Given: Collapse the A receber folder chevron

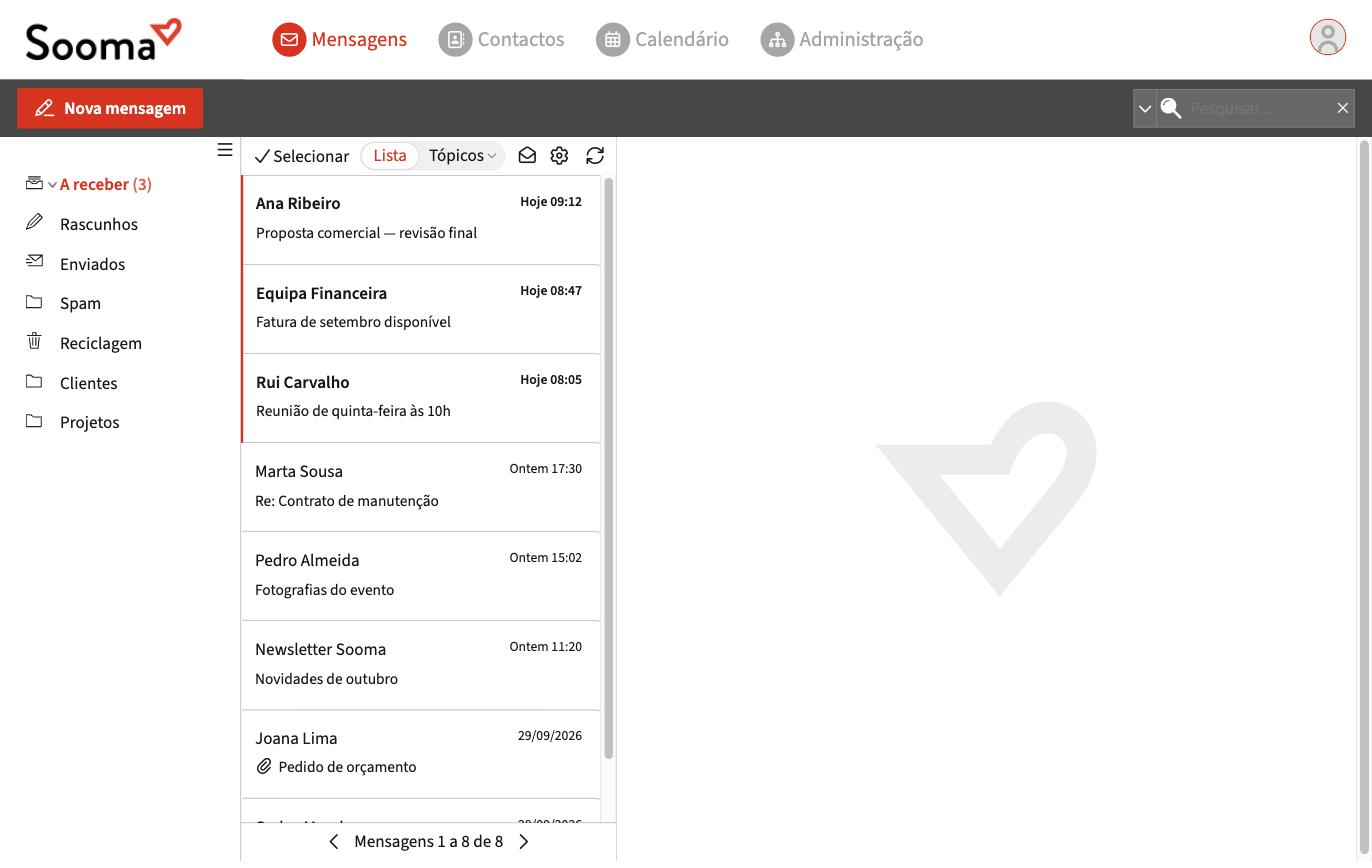Looking at the screenshot, I should (x=52, y=185).
